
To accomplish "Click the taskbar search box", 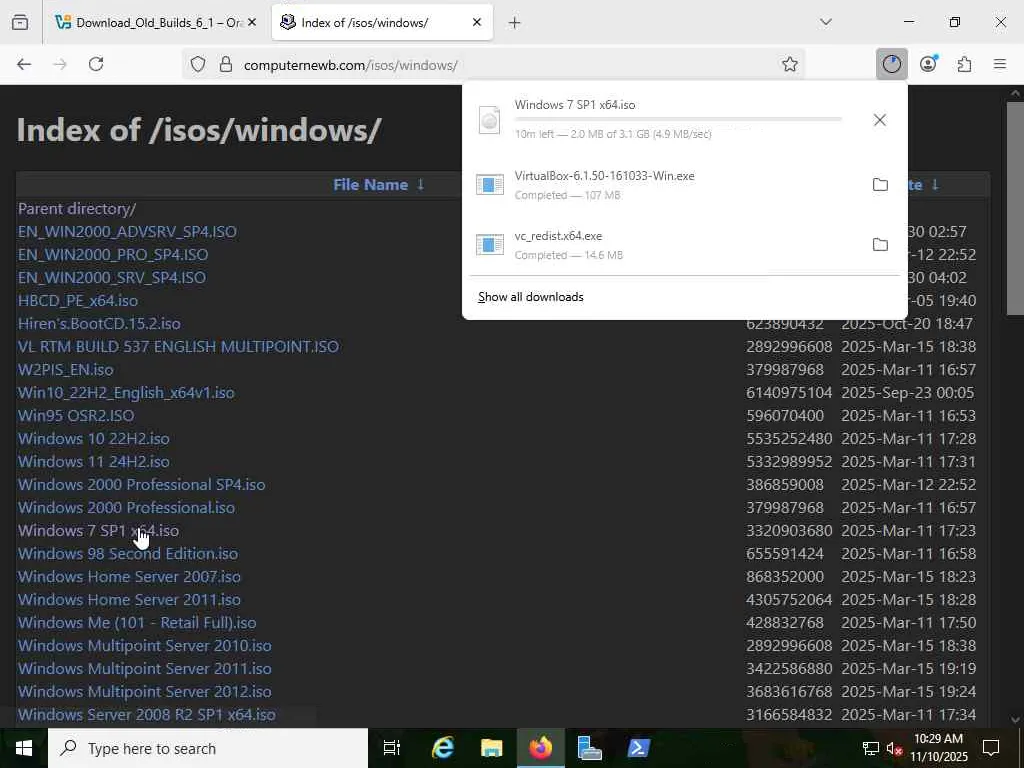I will (x=208, y=748).
